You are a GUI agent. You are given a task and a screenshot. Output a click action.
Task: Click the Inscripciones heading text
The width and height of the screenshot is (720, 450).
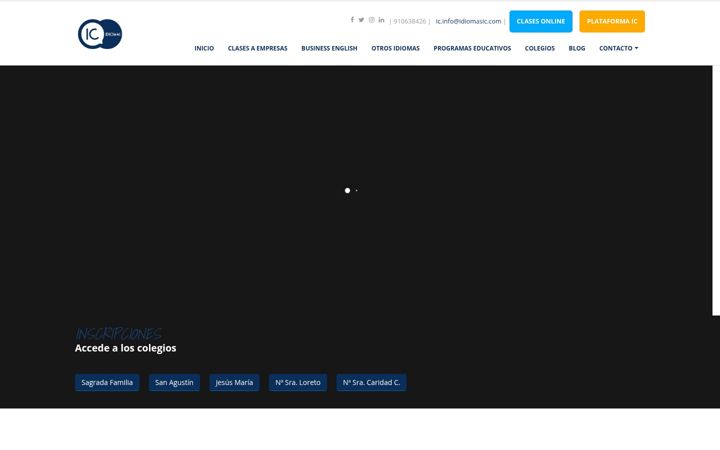[118, 334]
